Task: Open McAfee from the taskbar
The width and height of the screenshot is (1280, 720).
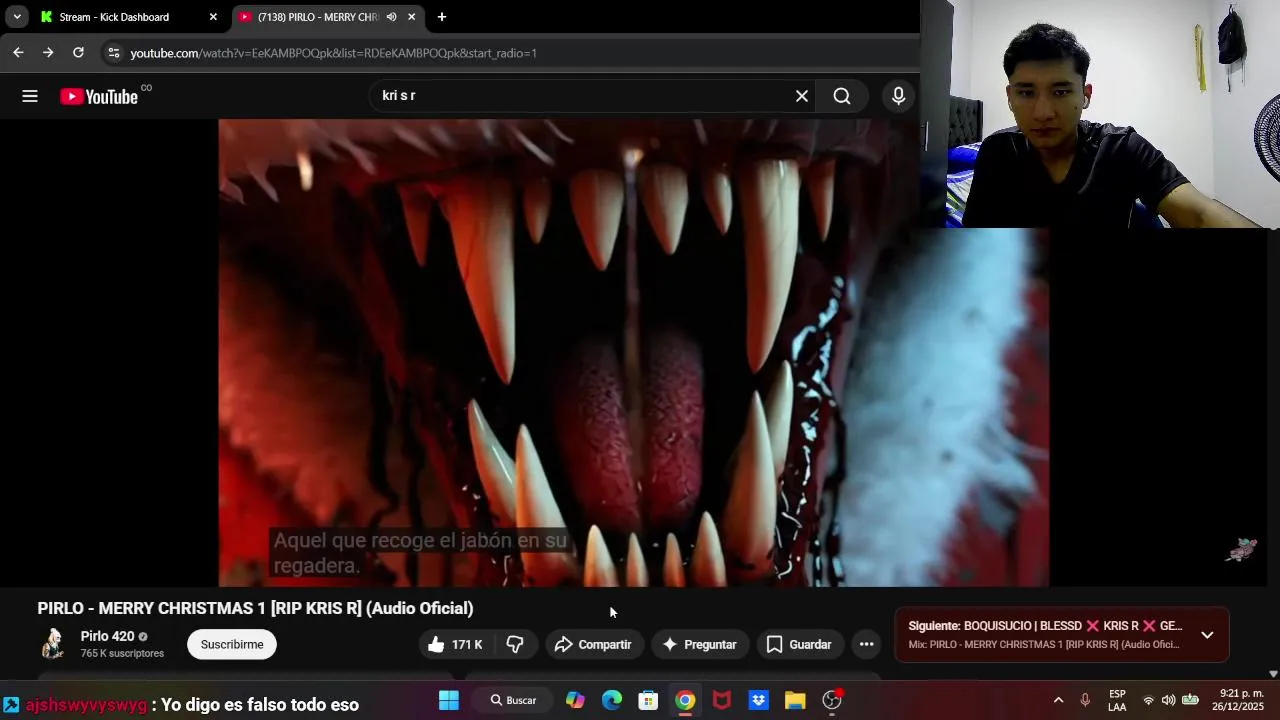Action: [722, 700]
